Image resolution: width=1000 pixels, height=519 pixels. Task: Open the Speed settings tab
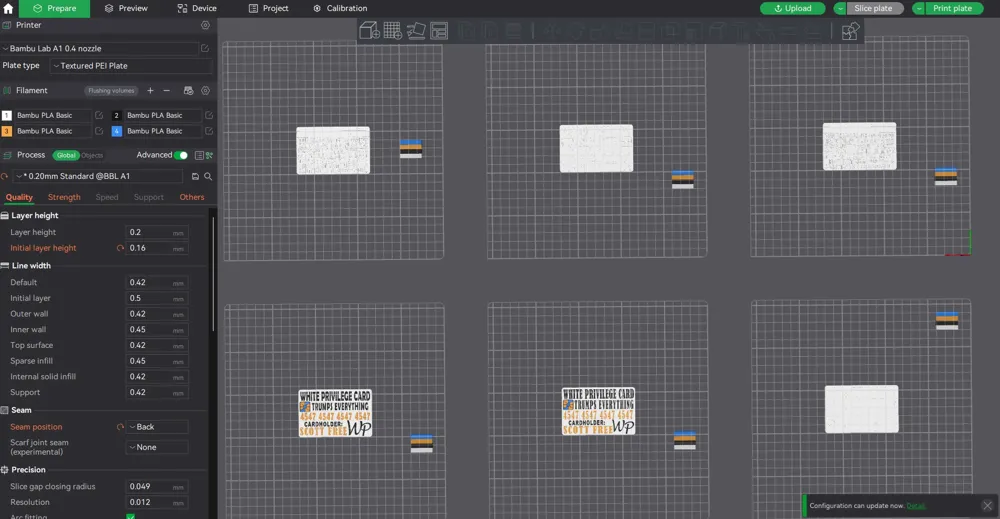pos(107,197)
